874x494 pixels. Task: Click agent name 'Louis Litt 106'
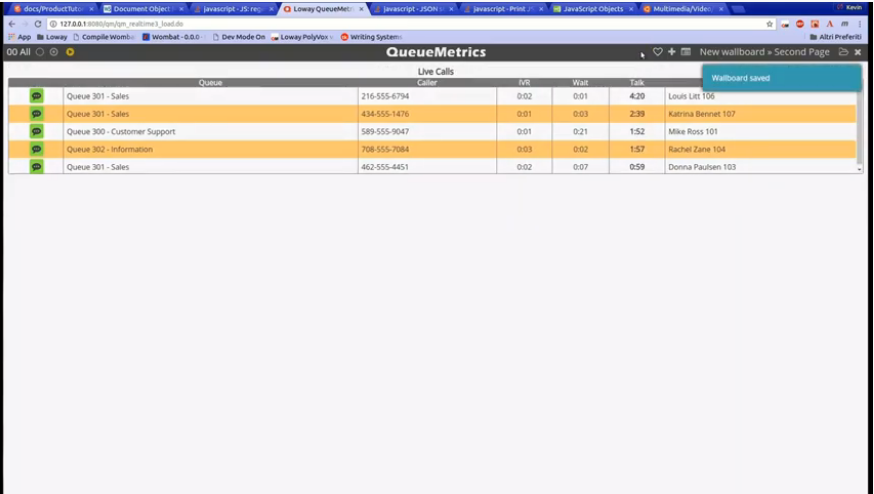[691, 96]
